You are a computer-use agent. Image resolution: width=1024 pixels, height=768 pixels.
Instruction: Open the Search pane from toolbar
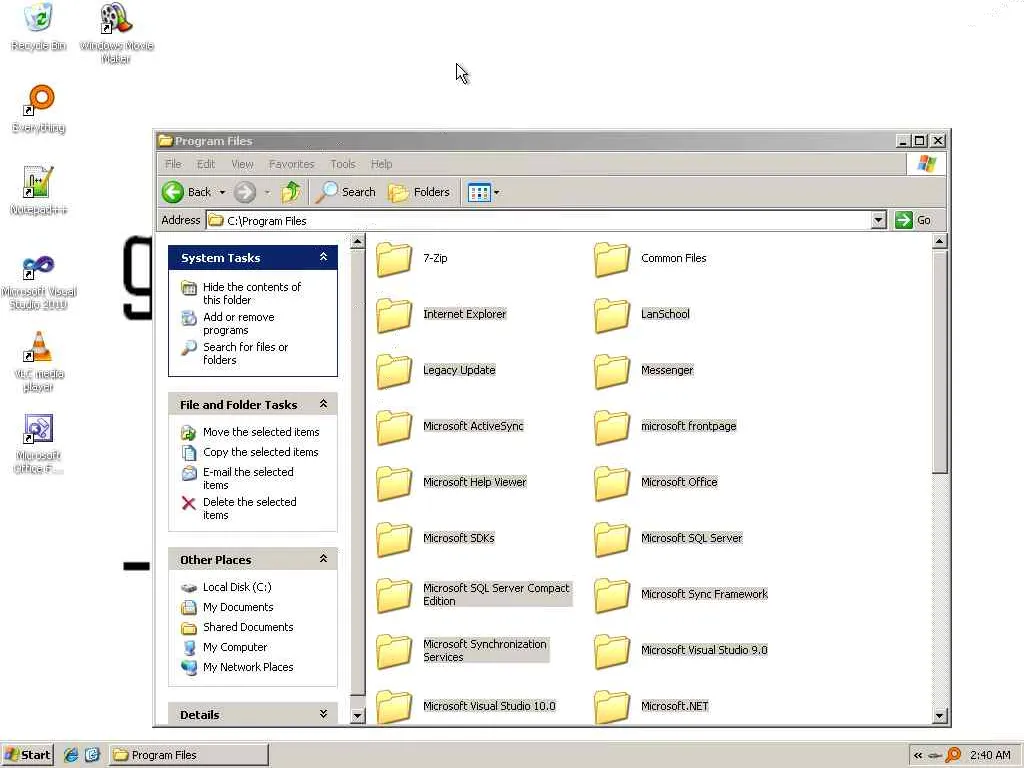pos(345,192)
